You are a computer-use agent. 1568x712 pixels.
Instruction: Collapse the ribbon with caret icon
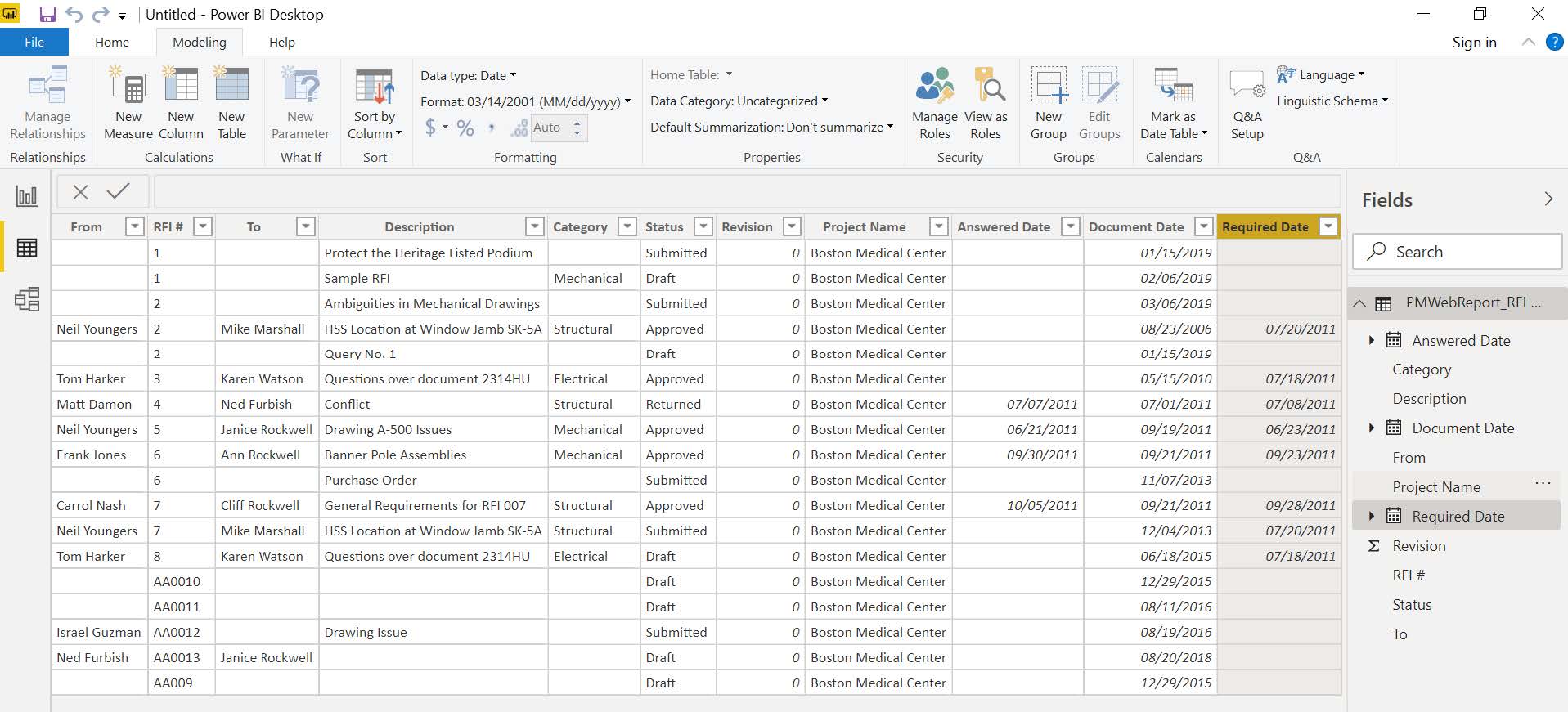tap(1528, 43)
